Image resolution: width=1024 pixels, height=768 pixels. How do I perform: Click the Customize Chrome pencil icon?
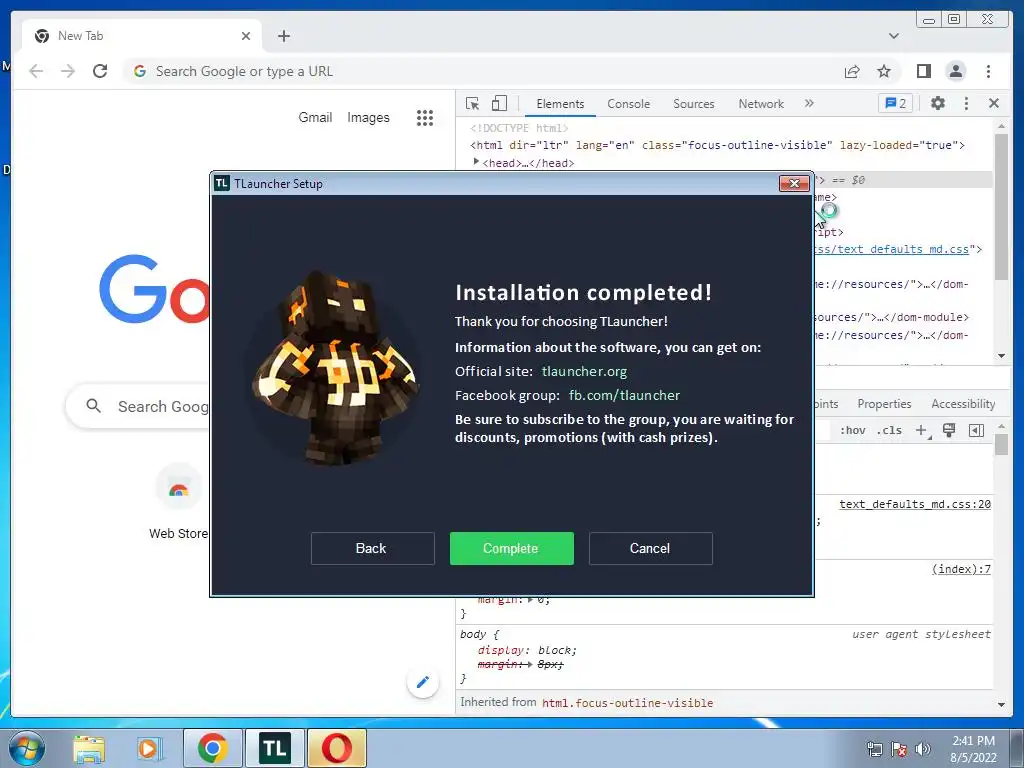[x=423, y=682]
